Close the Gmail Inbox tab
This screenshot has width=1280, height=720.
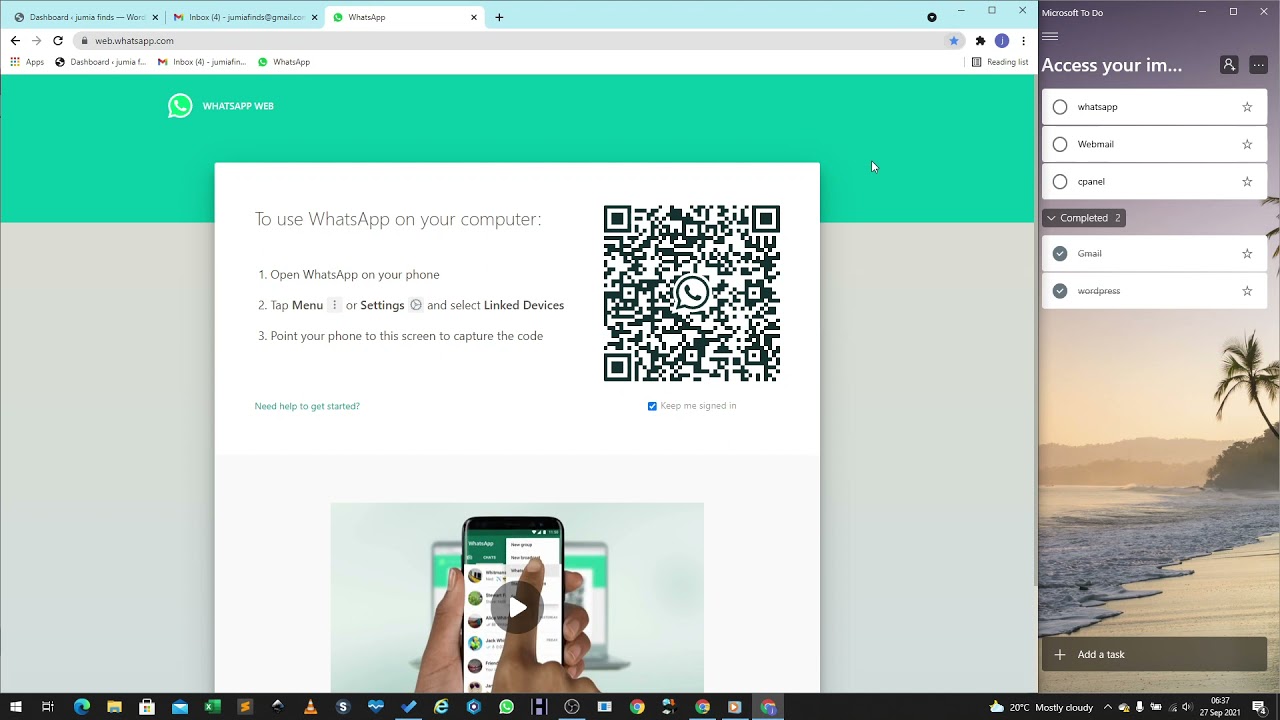tap(315, 17)
